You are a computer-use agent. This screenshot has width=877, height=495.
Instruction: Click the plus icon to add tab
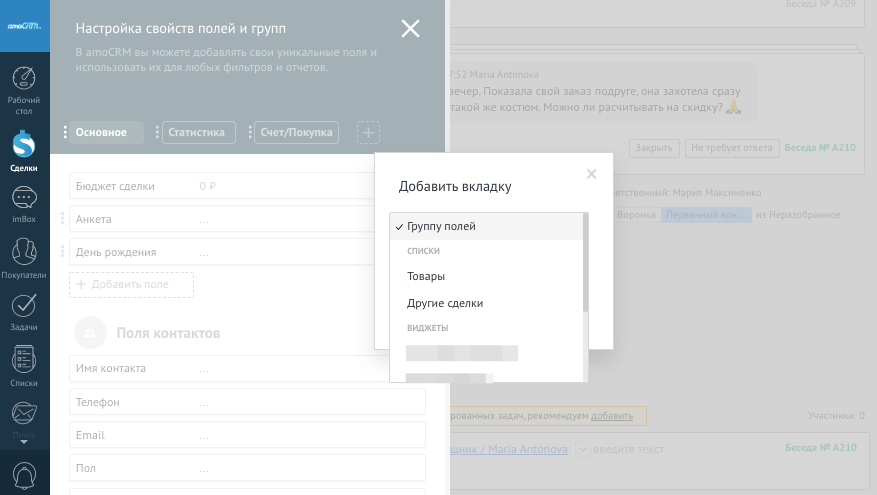368,133
